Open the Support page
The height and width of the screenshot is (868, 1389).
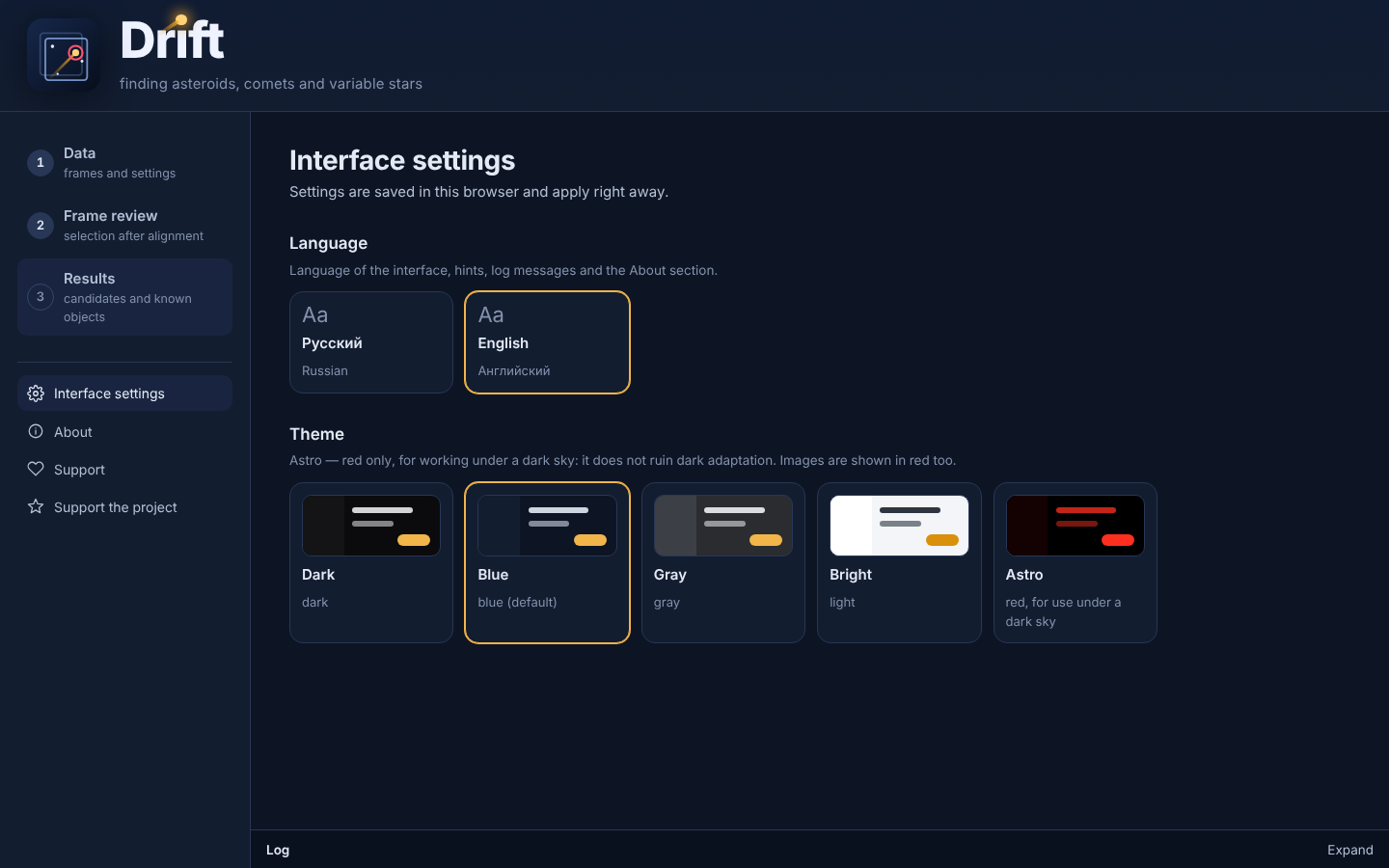124,469
